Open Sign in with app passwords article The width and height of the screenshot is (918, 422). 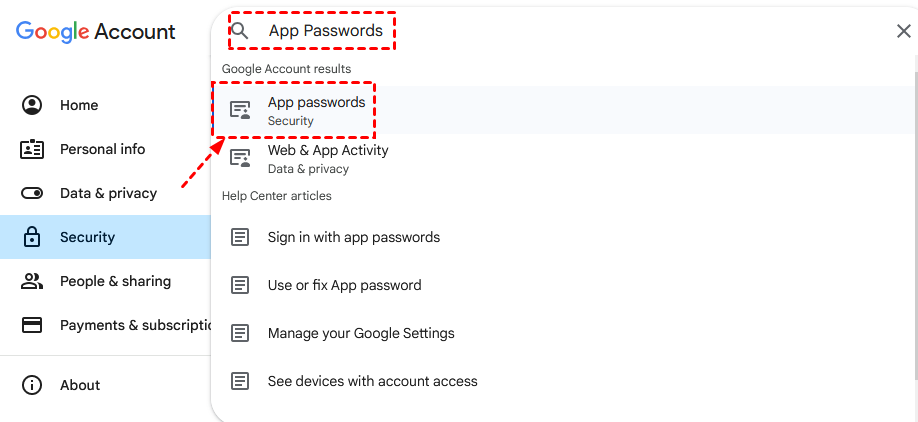(x=354, y=237)
